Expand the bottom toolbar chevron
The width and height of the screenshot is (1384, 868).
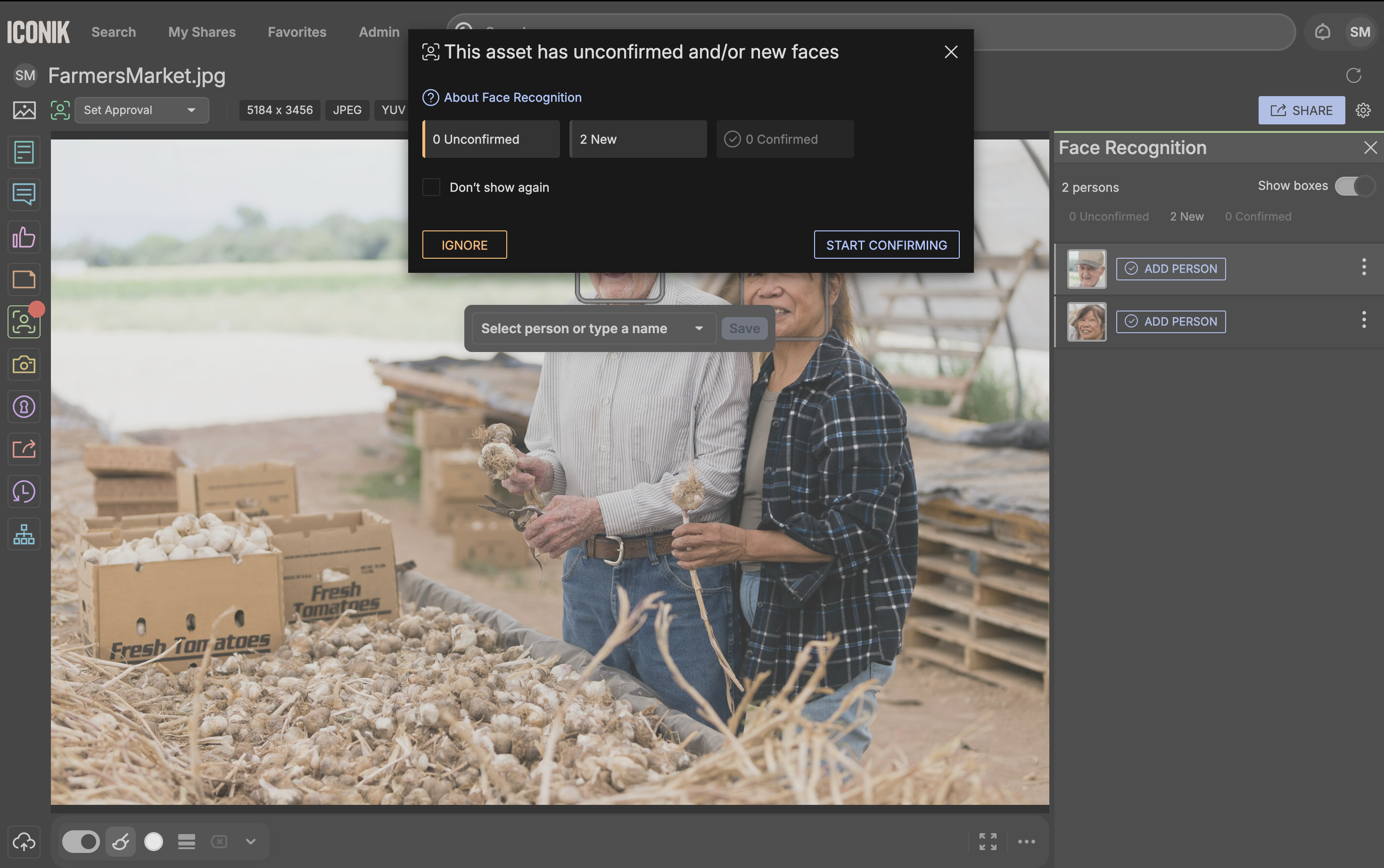click(x=250, y=842)
